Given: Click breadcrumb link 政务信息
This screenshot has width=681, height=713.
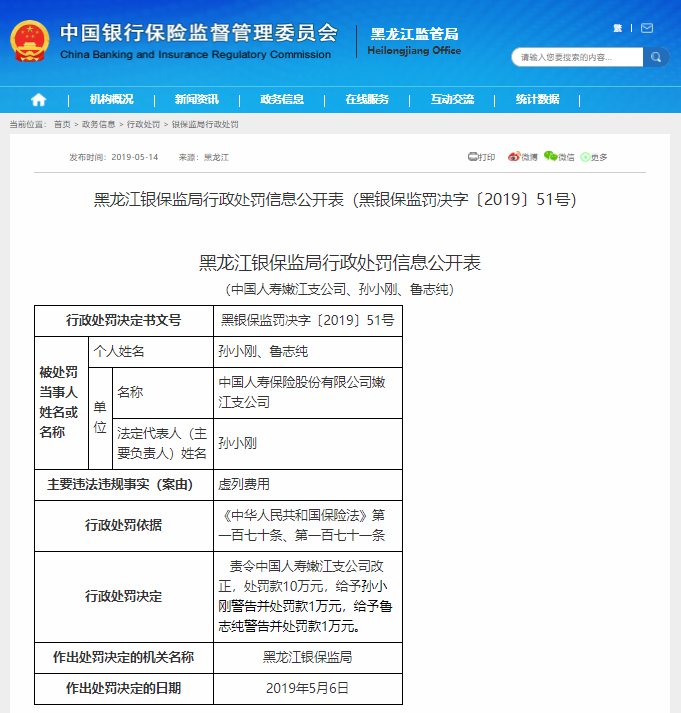Looking at the screenshot, I should click(x=98, y=125).
